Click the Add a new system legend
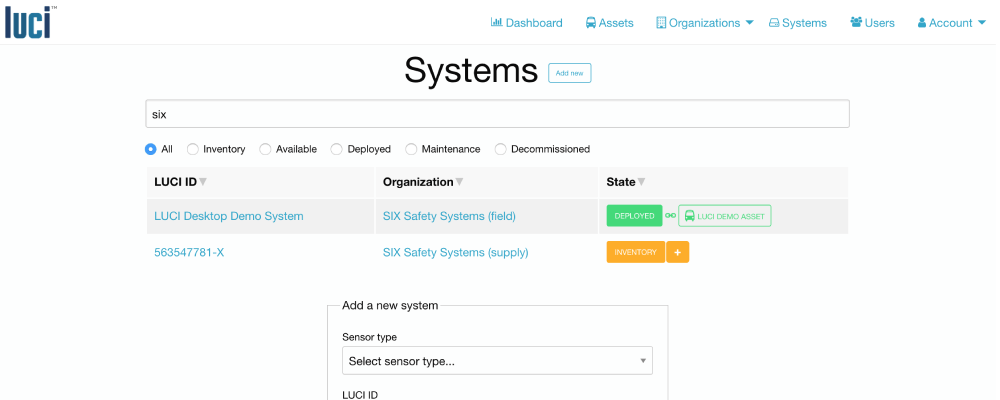 click(390, 306)
